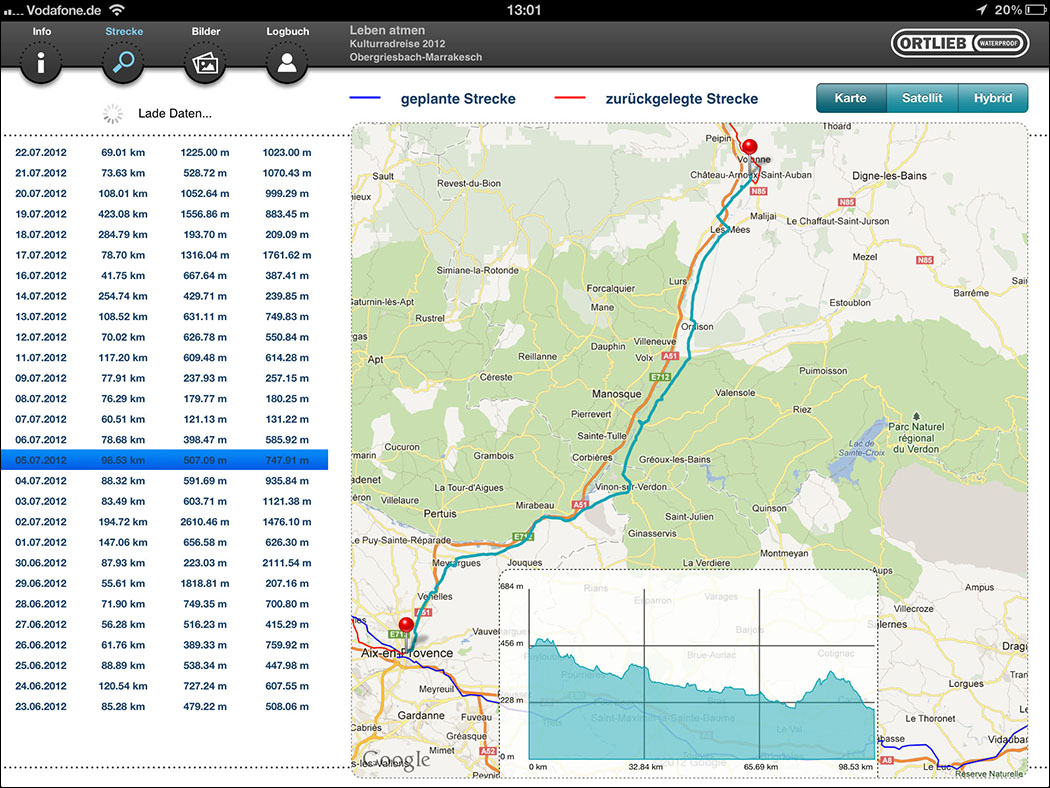Select the 16.07.2012 route entry

coord(164,276)
